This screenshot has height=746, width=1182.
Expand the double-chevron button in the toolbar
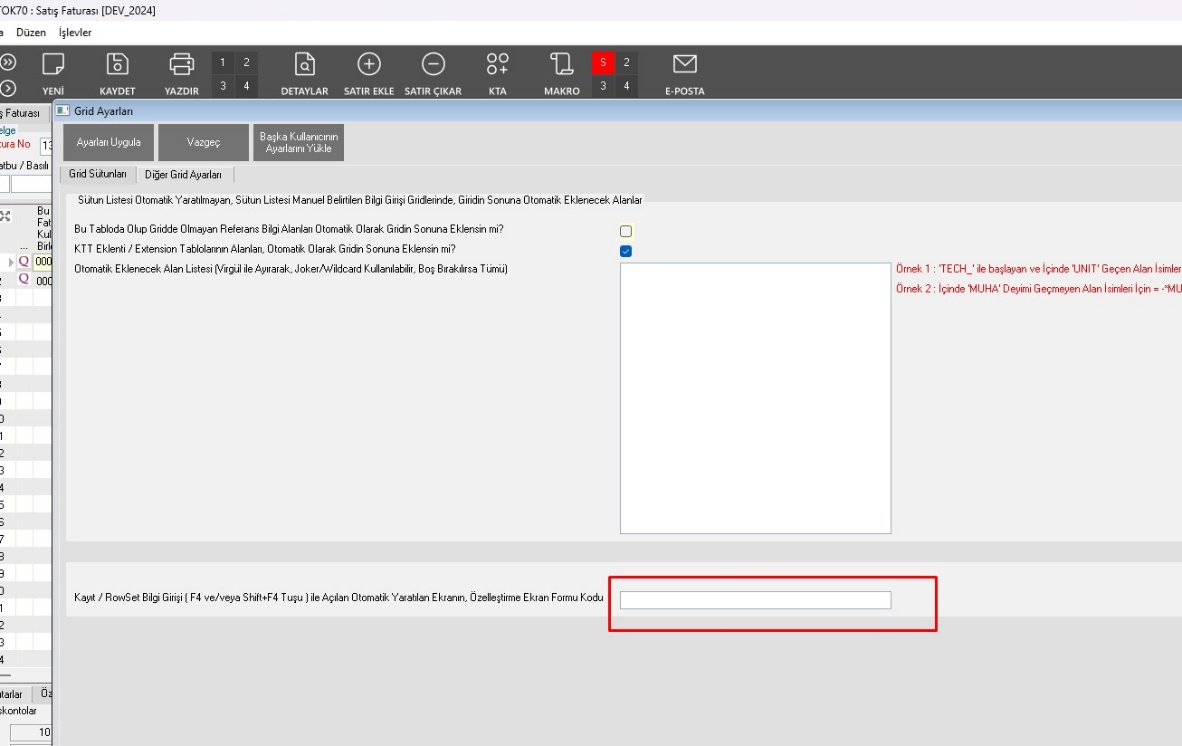[9, 62]
